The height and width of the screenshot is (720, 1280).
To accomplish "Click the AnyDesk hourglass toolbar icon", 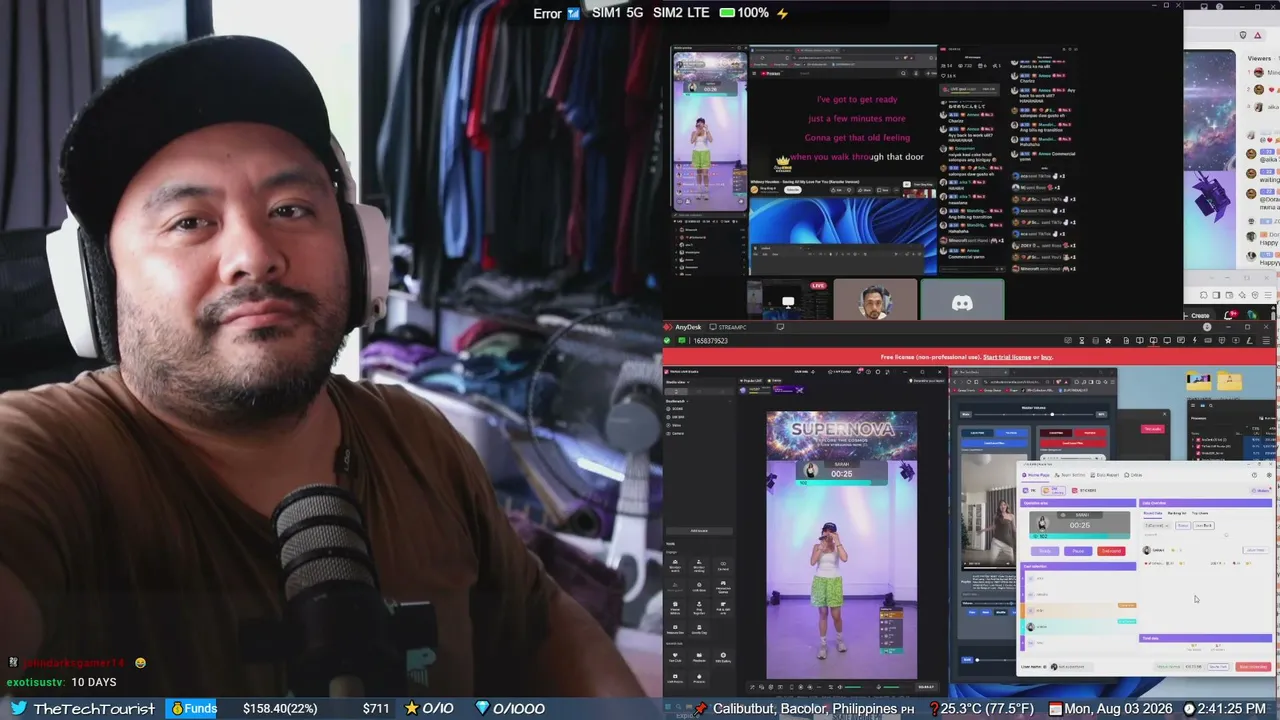I will (x=1081, y=341).
